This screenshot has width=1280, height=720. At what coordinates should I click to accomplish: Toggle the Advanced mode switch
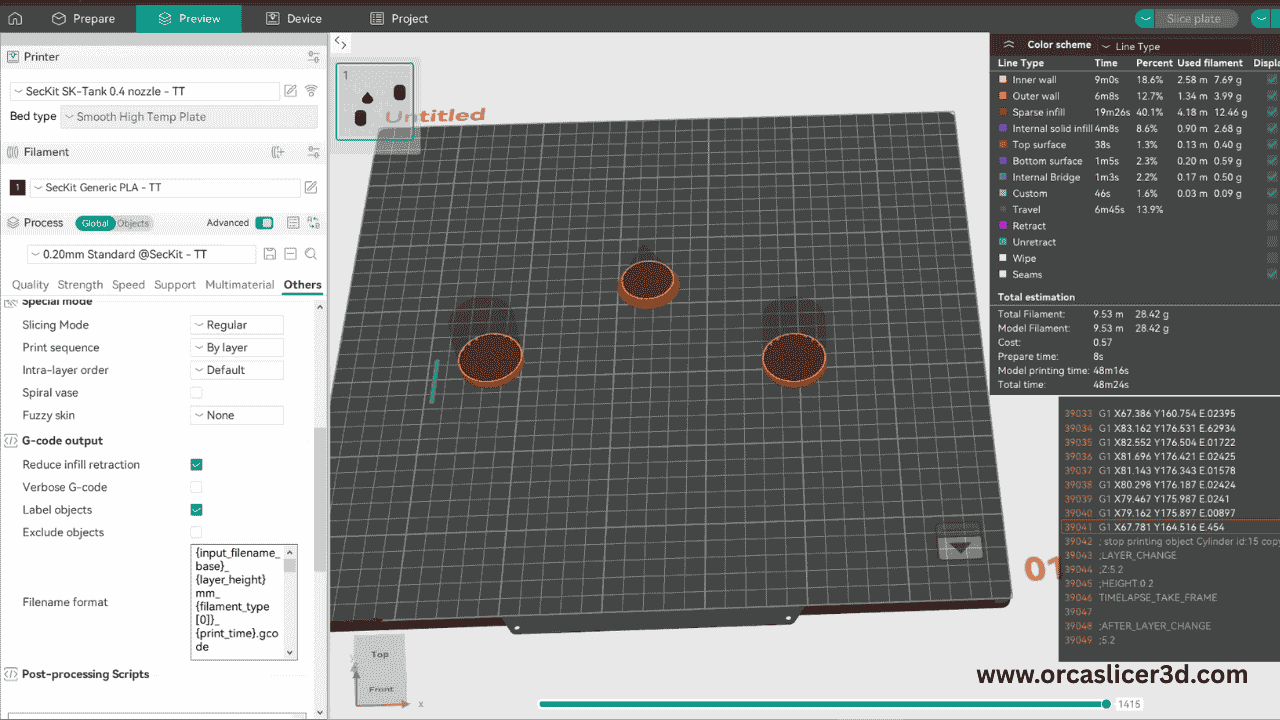264,223
